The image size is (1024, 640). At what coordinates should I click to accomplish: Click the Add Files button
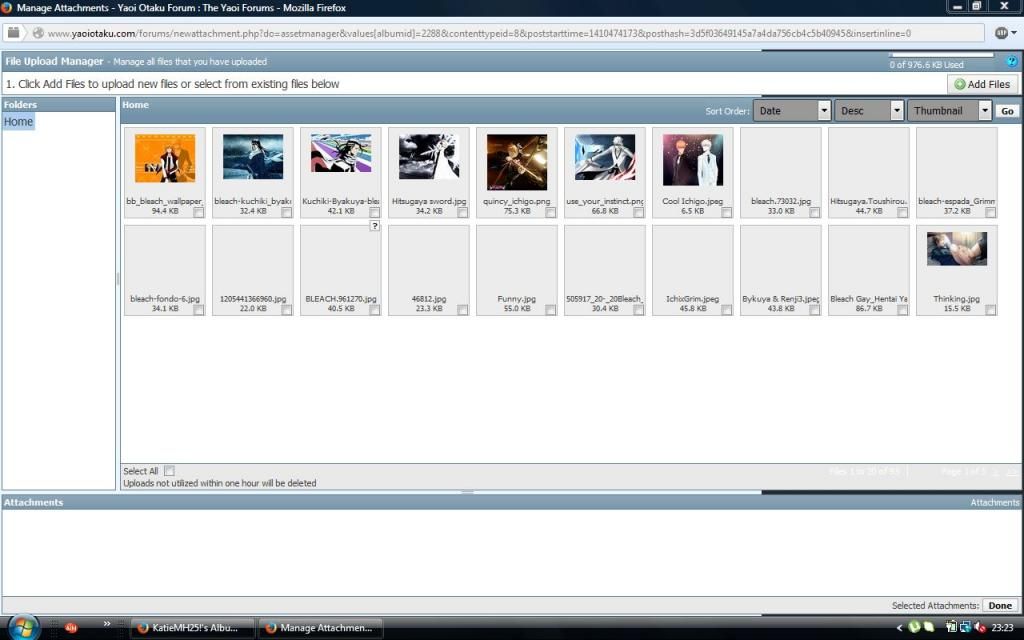click(982, 84)
